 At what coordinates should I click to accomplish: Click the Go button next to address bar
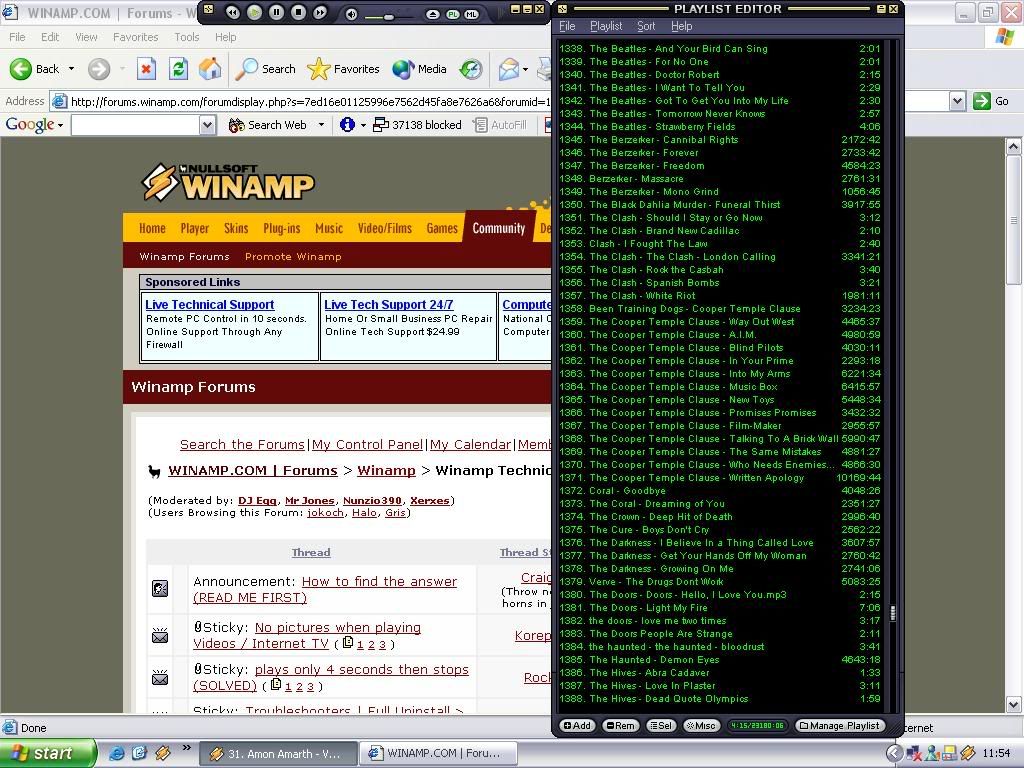click(991, 101)
